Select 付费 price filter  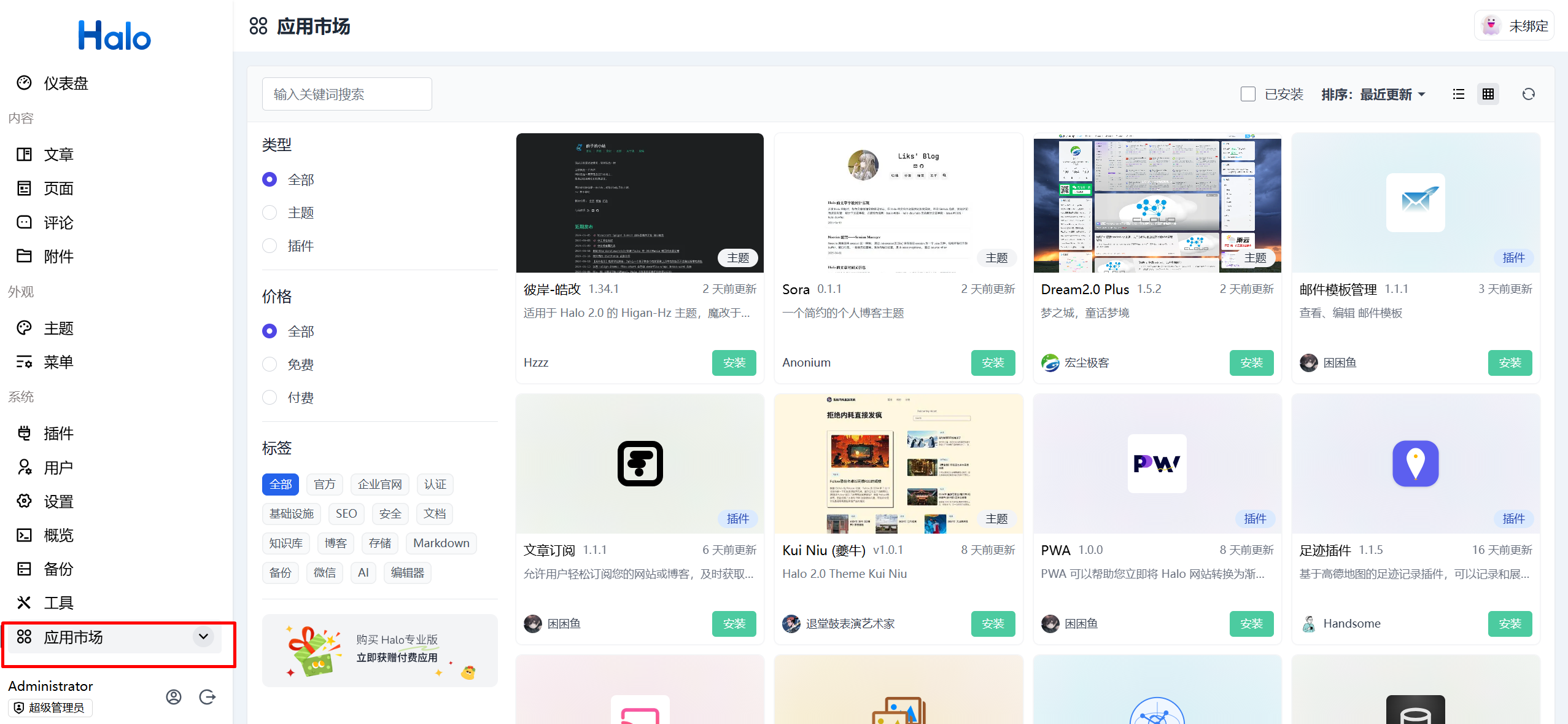270,397
